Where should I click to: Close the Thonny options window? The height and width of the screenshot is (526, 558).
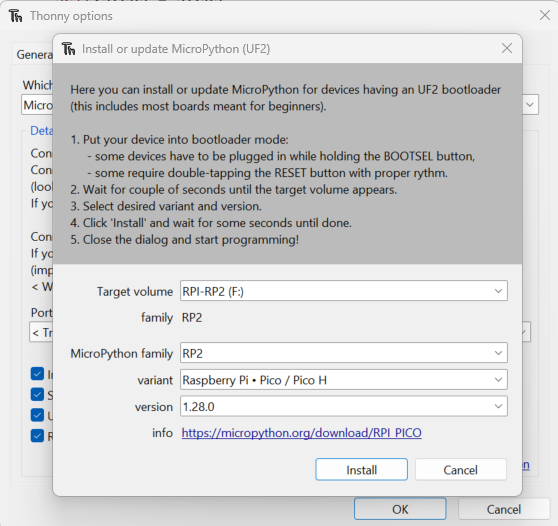[545, 15]
